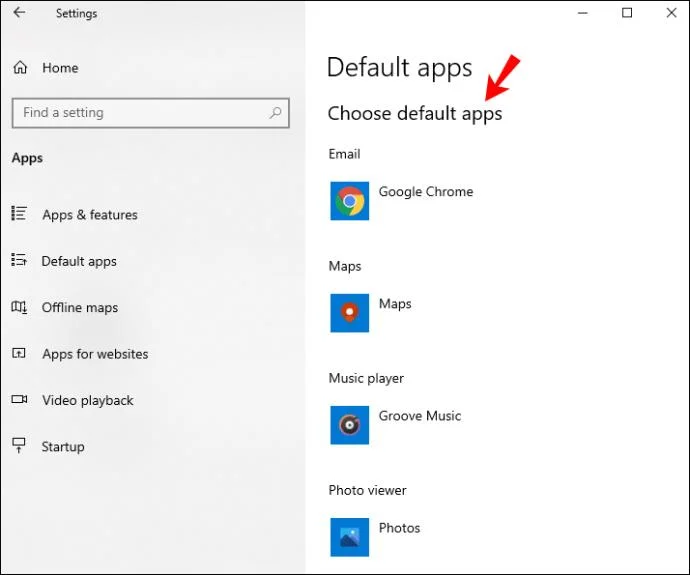Change Music player from Groove Music
The image size is (690, 575).
click(420, 416)
